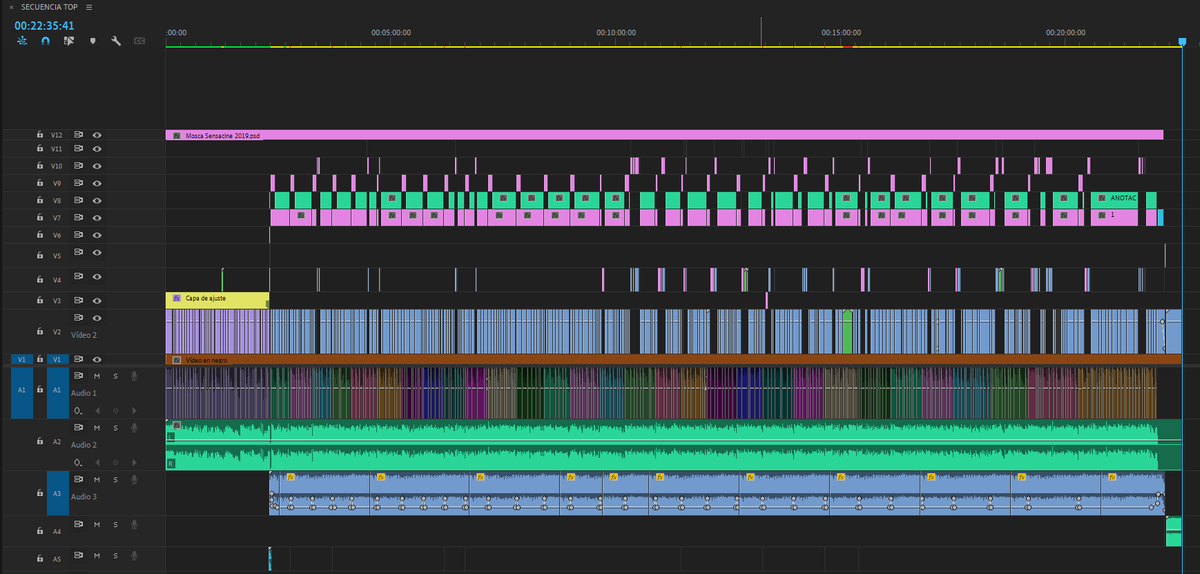Toggle sync lock on Audio 3

coord(79,480)
